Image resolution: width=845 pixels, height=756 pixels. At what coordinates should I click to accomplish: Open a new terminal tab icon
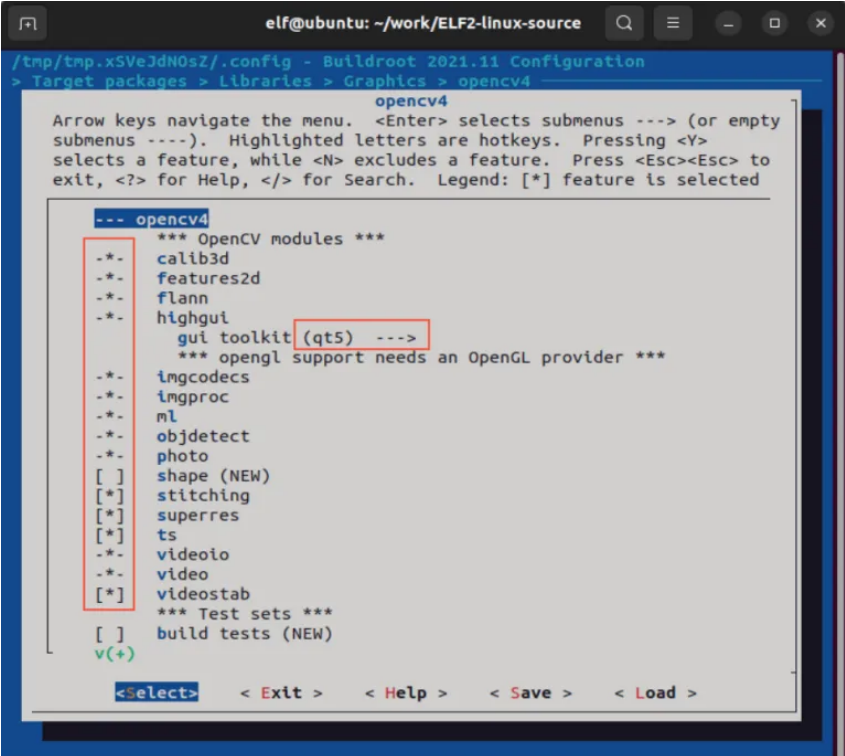[x=27, y=24]
